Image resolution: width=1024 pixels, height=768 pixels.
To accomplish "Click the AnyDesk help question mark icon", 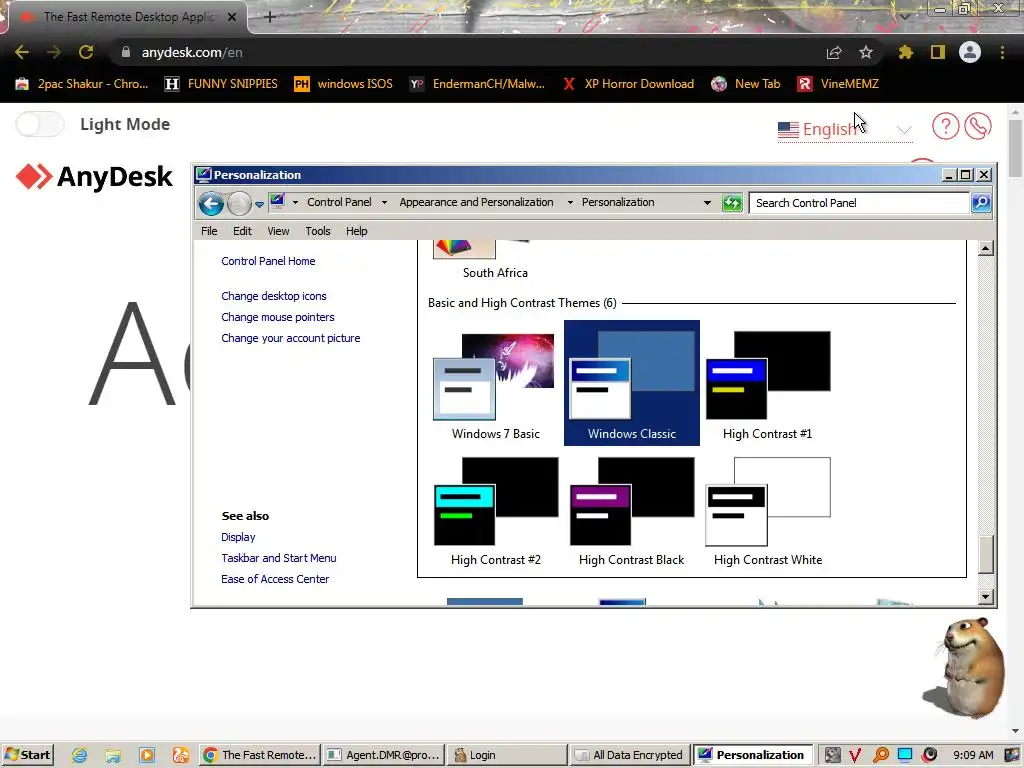I will [945, 126].
